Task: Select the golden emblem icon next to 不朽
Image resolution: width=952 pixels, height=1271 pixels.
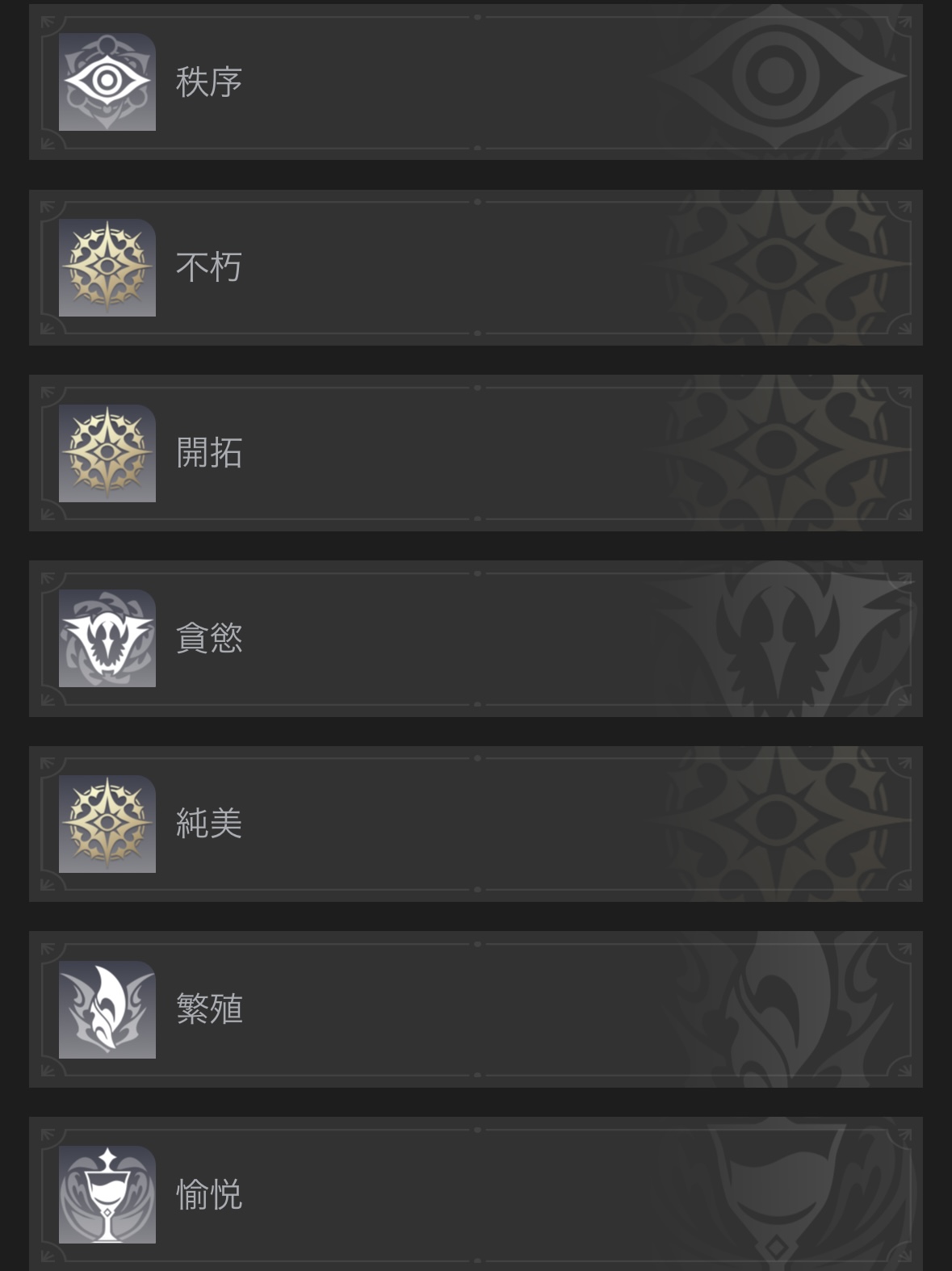Action: (107, 267)
